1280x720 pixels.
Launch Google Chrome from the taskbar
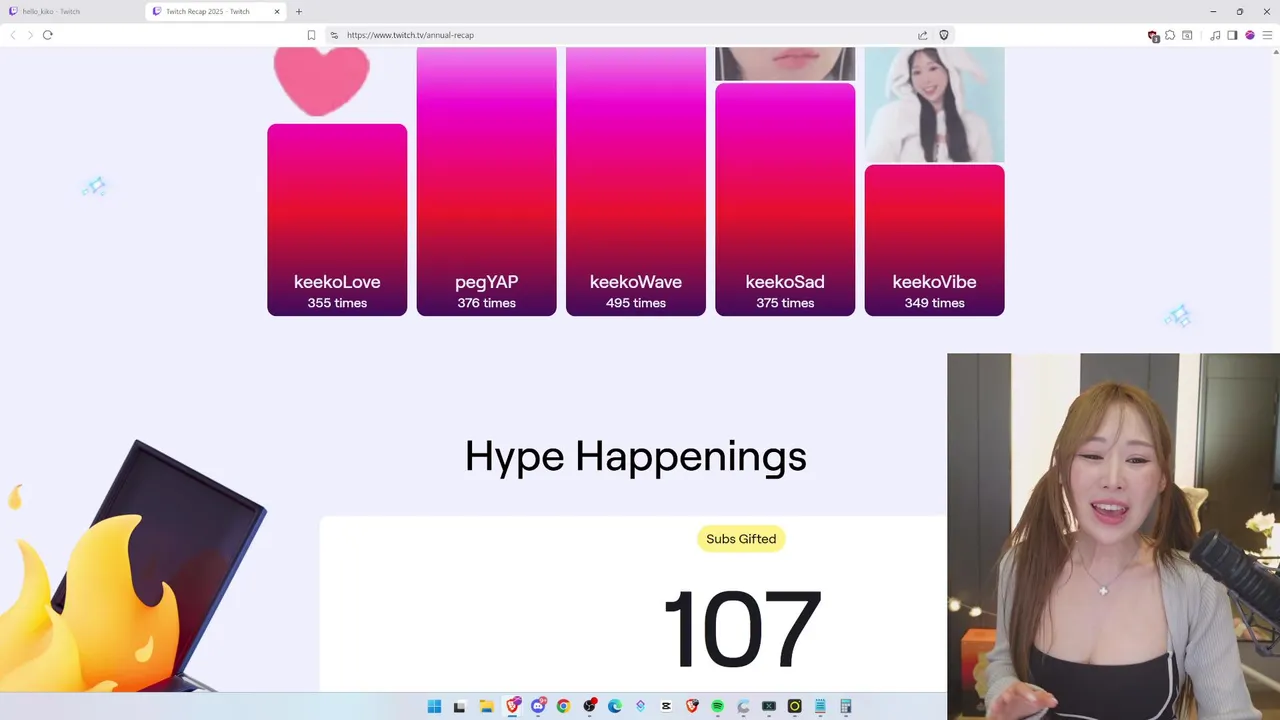pos(563,706)
